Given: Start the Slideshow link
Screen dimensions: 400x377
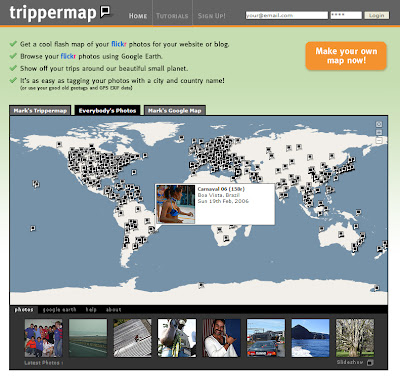Looking at the screenshot, I should [350, 362].
